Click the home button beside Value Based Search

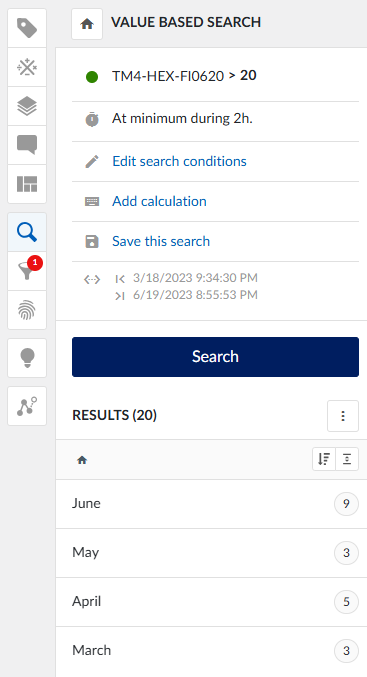pos(87,24)
